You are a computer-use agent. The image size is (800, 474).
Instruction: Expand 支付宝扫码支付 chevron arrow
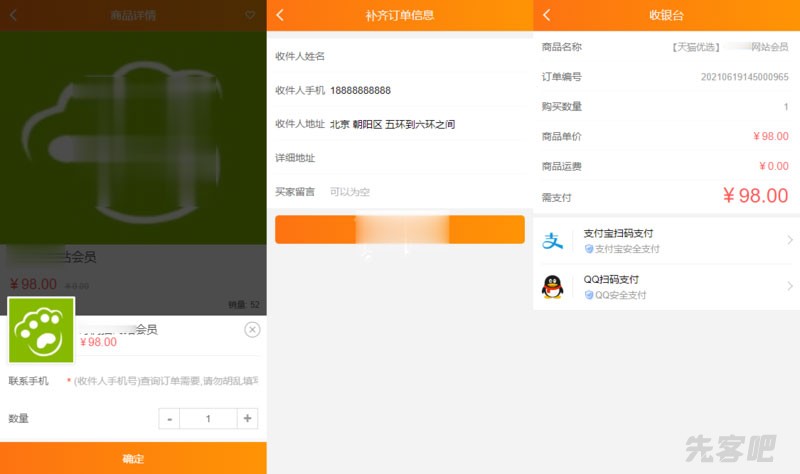click(789, 240)
